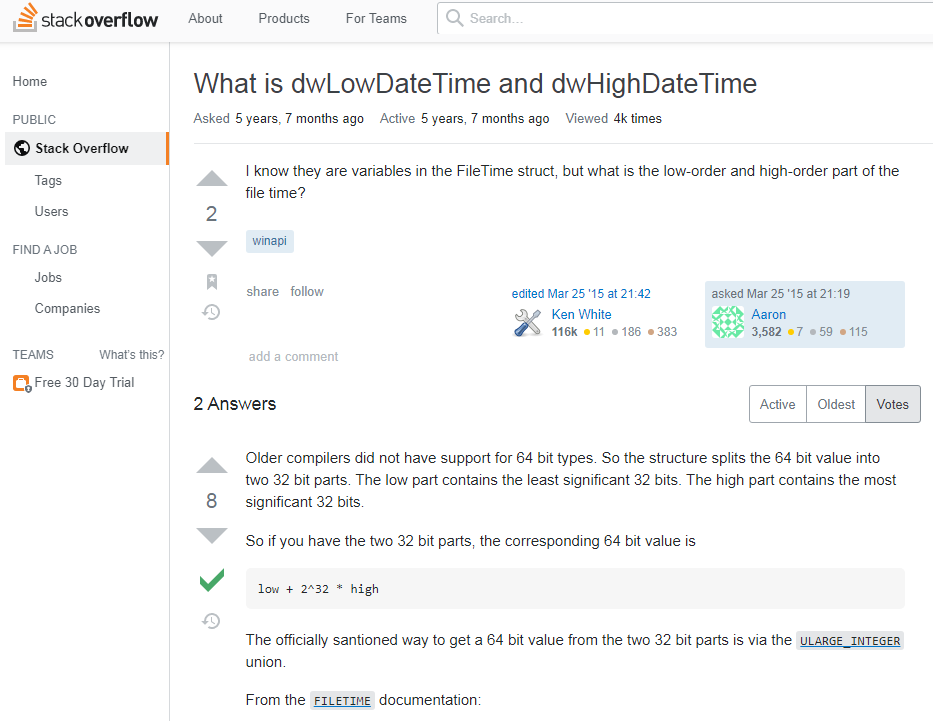933x721 pixels.
Task: Open the question revision history icon
Action: pyautogui.click(x=211, y=312)
